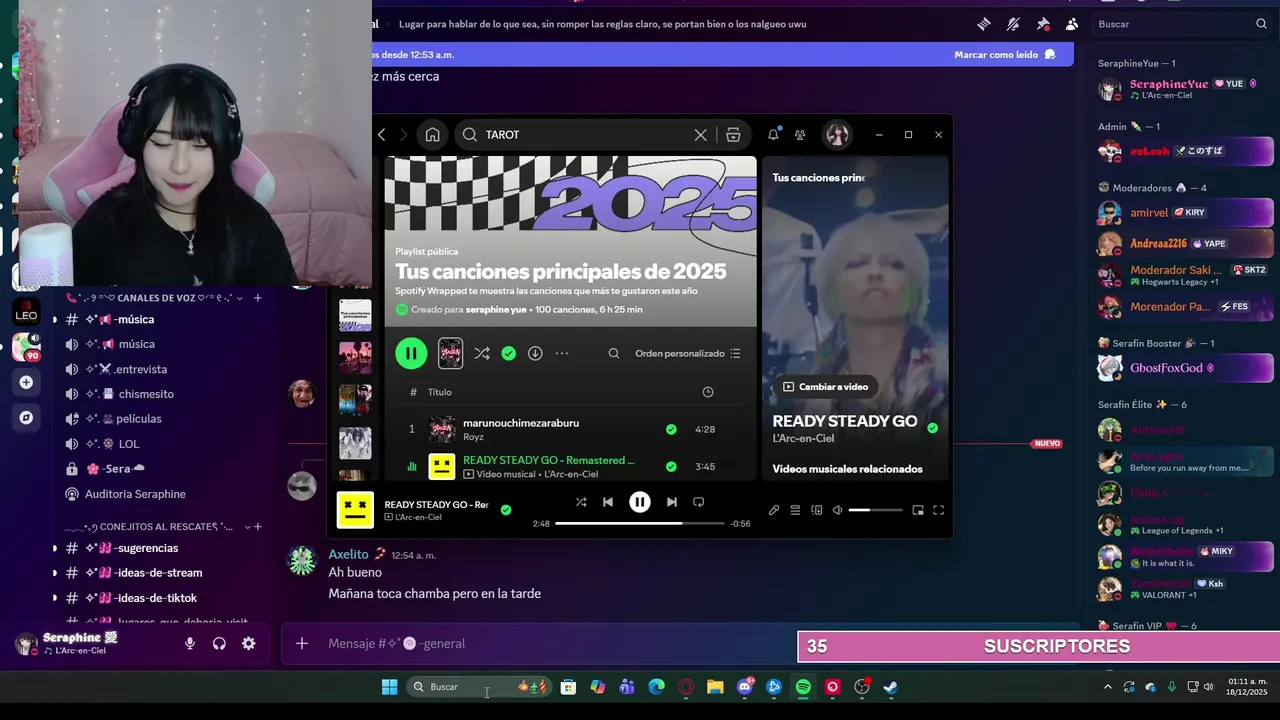1280x720 pixels.
Task: Toggle liked checkmark on marunouchimezaraburu row
Action: click(x=671, y=429)
